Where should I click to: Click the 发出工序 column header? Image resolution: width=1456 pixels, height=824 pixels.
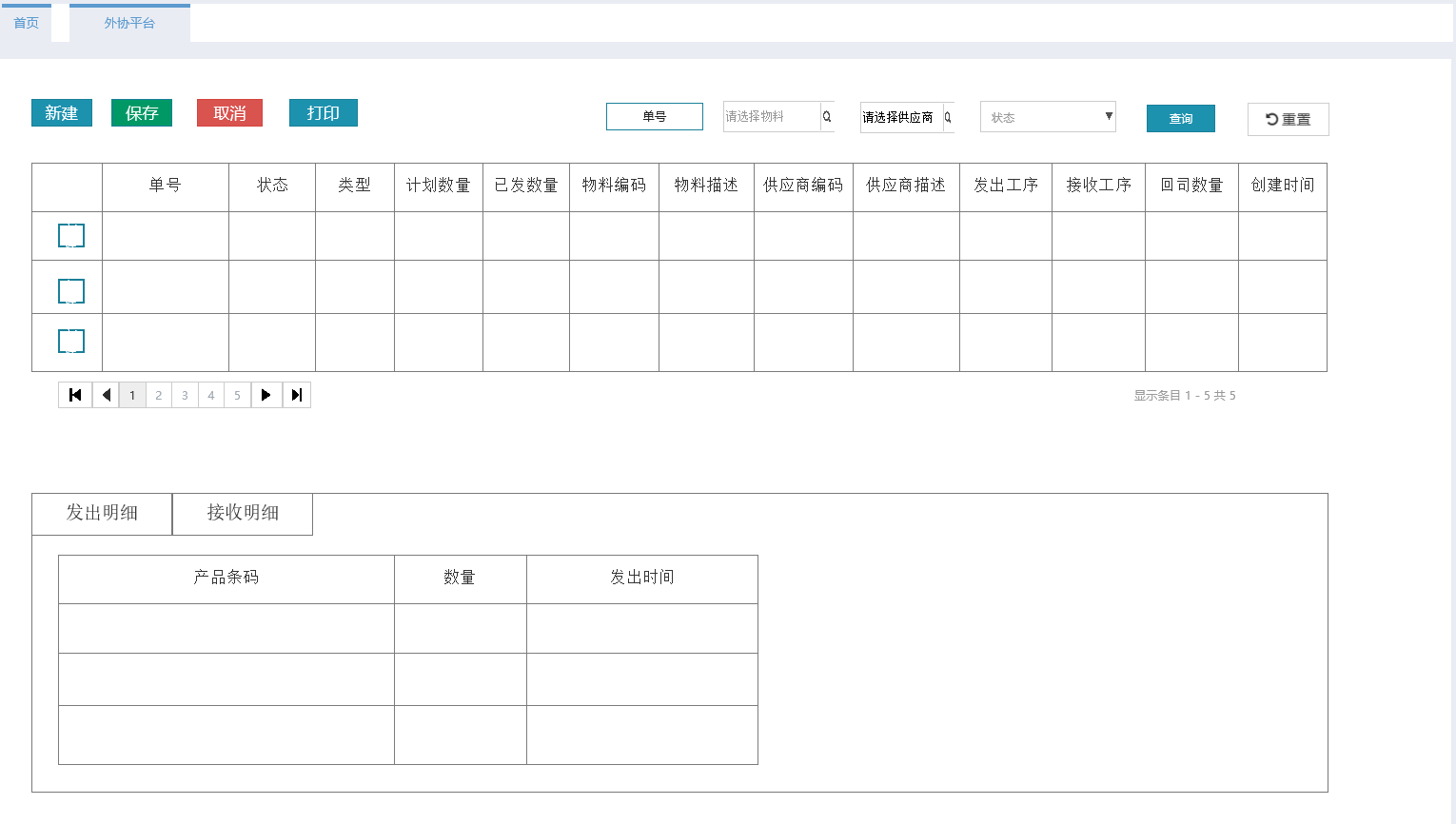pos(1006,186)
